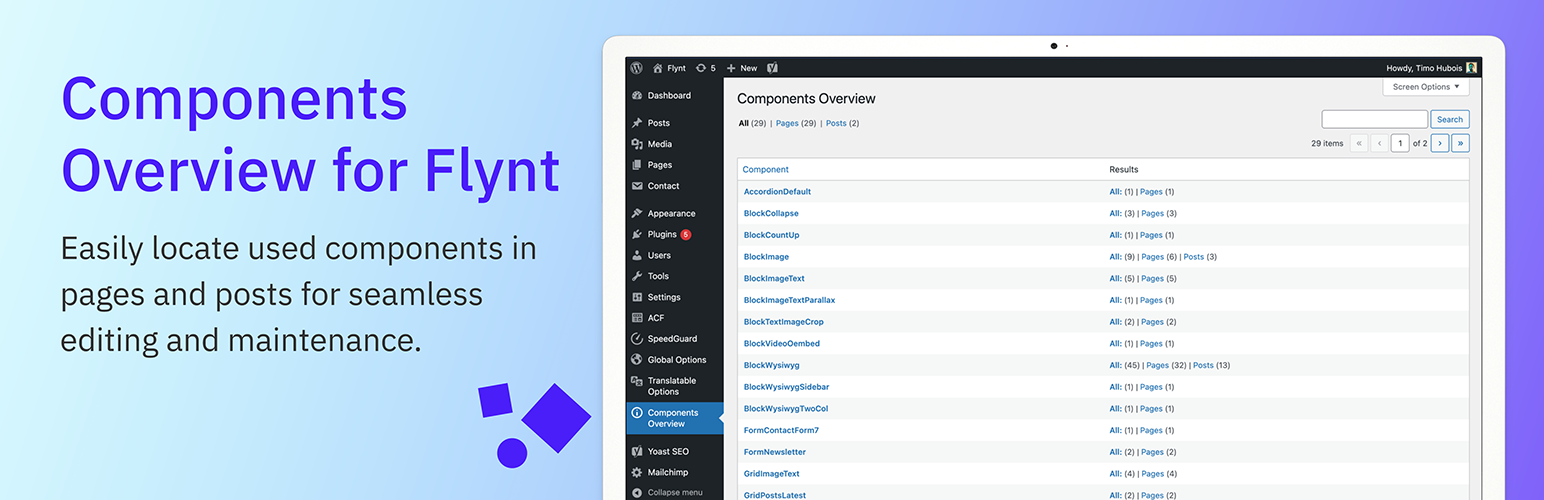Open the AccordionDefault component

click(777, 191)
